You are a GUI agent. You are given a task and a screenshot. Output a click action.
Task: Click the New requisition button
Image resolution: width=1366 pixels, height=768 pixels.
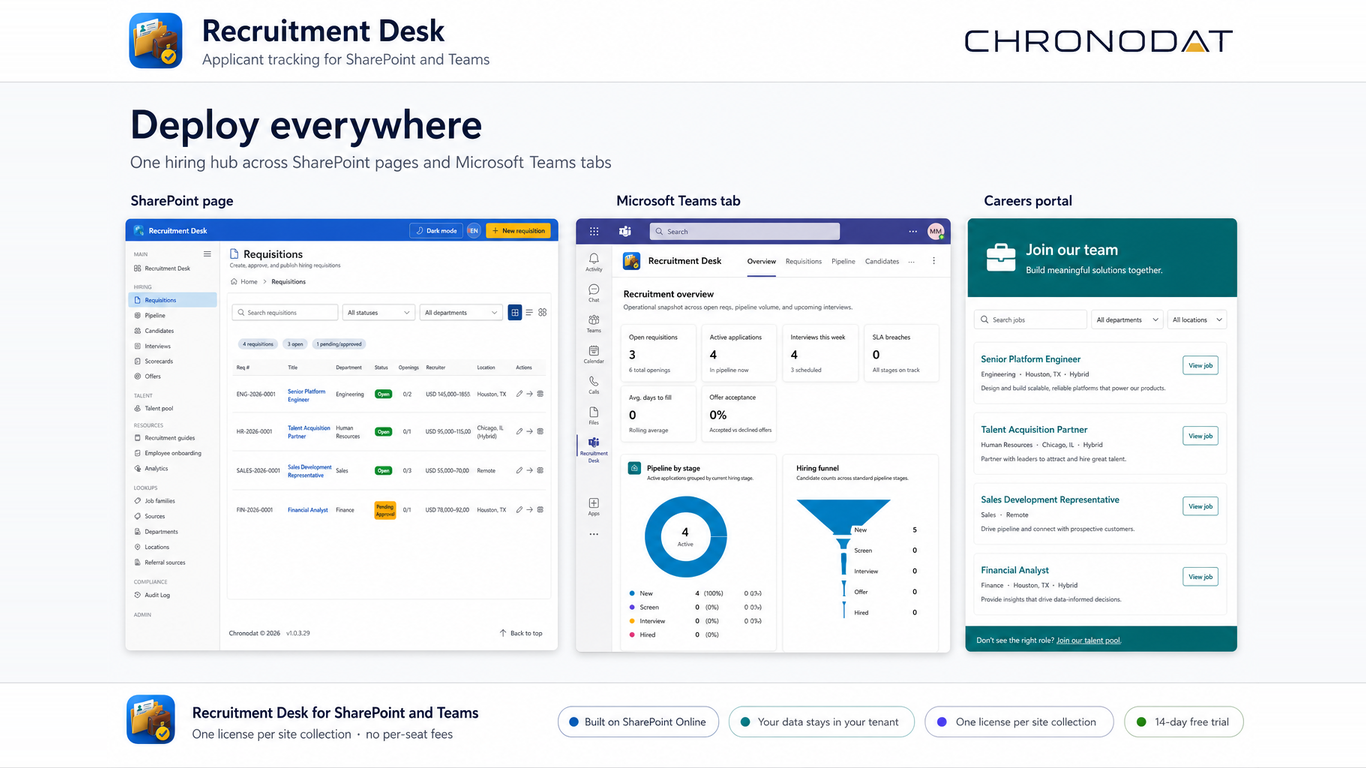tap(518, 231)
